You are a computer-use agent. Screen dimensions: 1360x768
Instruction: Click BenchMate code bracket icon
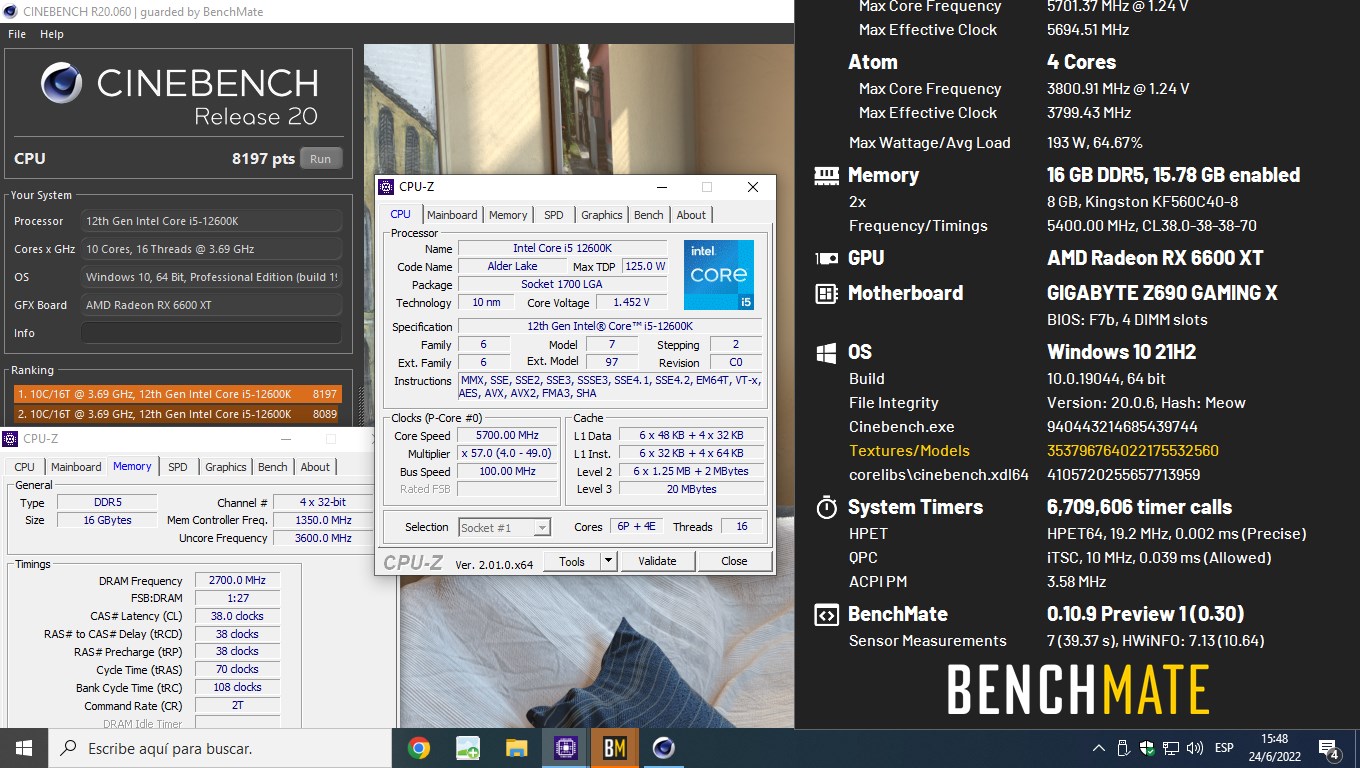point(826,614)
